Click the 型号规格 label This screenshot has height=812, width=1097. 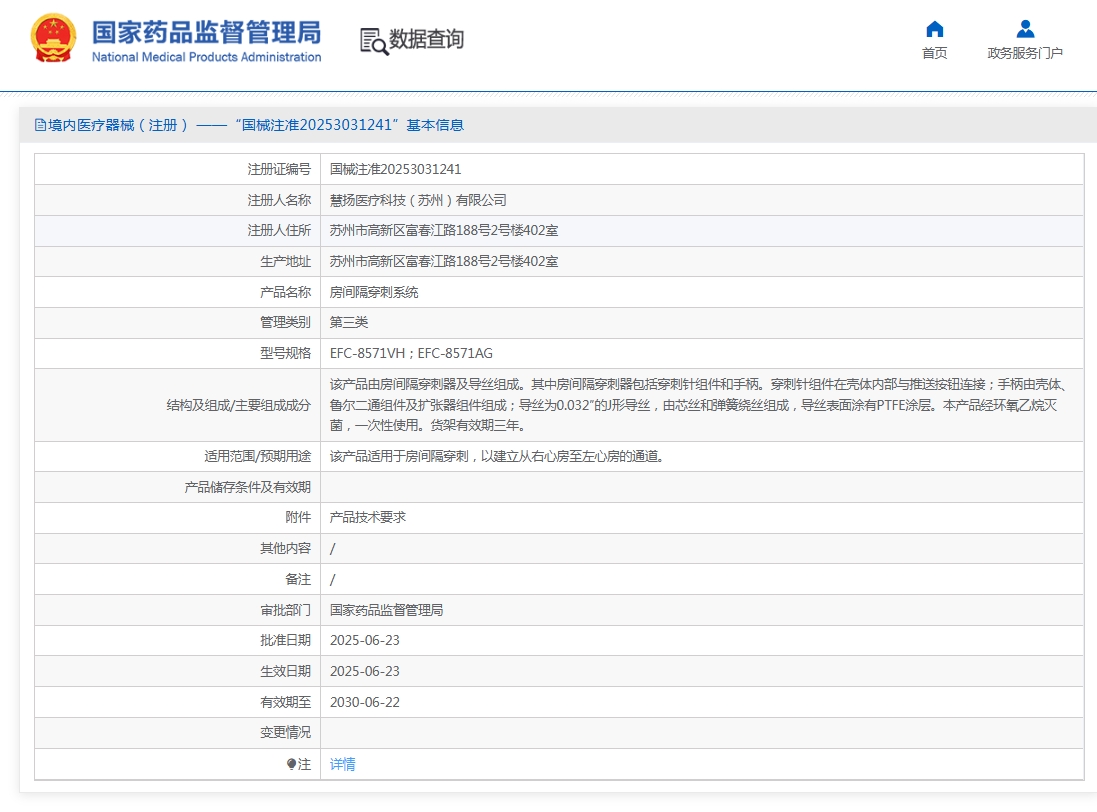[285, 353]
